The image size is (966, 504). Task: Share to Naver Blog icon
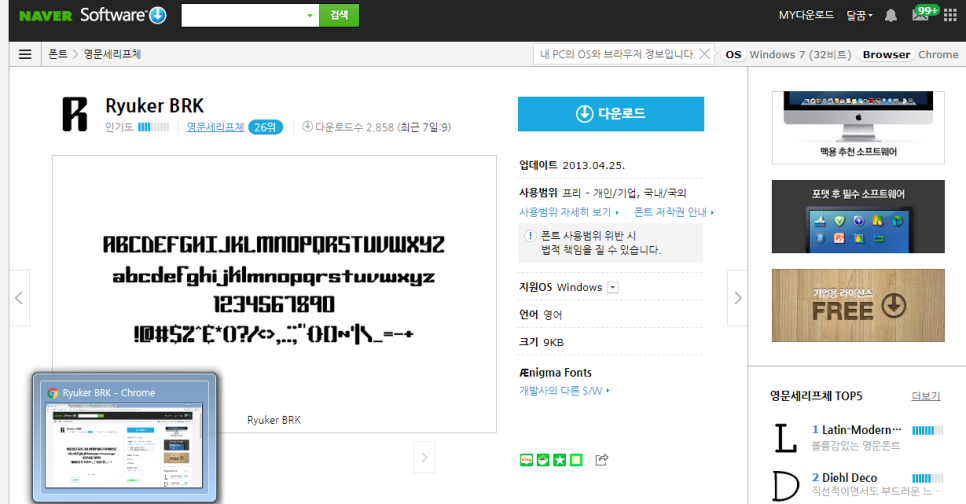(x=526, y=460)
